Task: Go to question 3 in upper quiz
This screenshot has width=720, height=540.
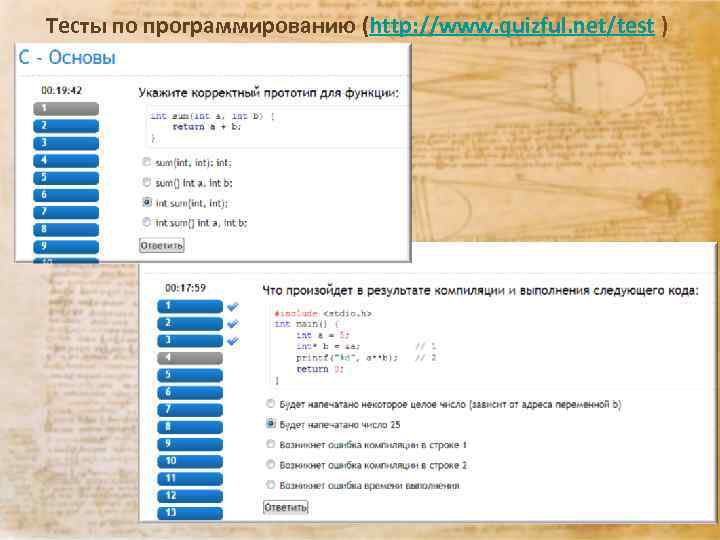Action: pyautogui.click(x=66, y=143)
